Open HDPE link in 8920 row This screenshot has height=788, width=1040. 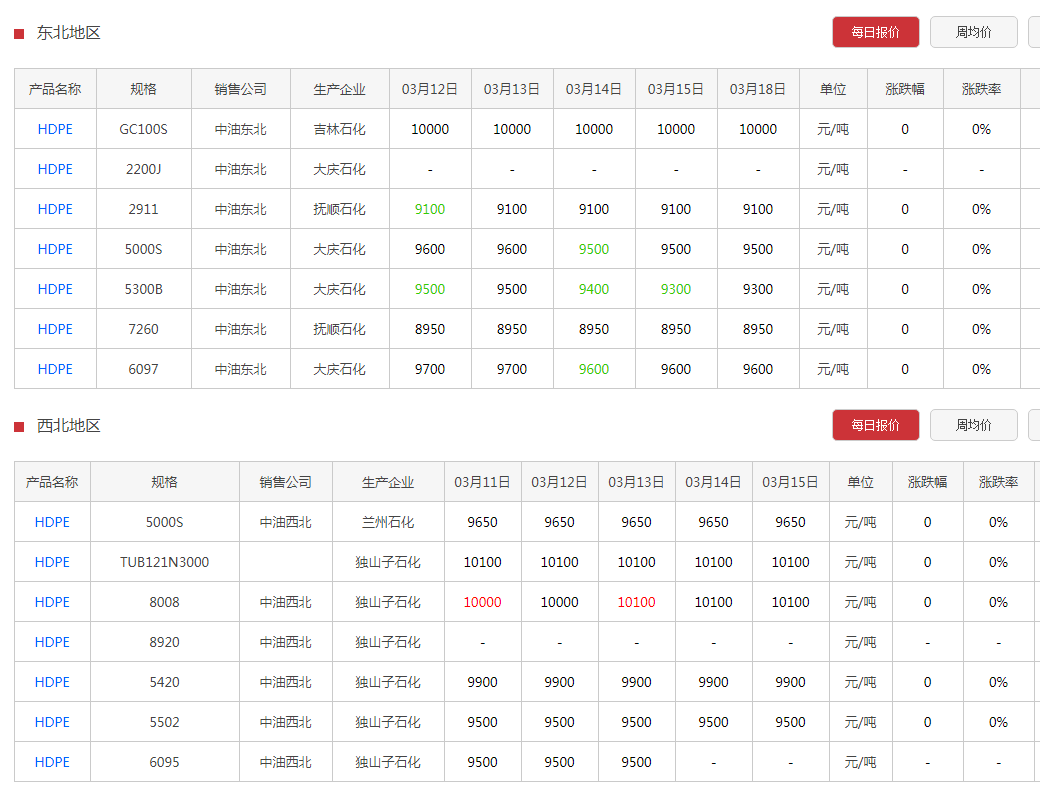(52, 642)
